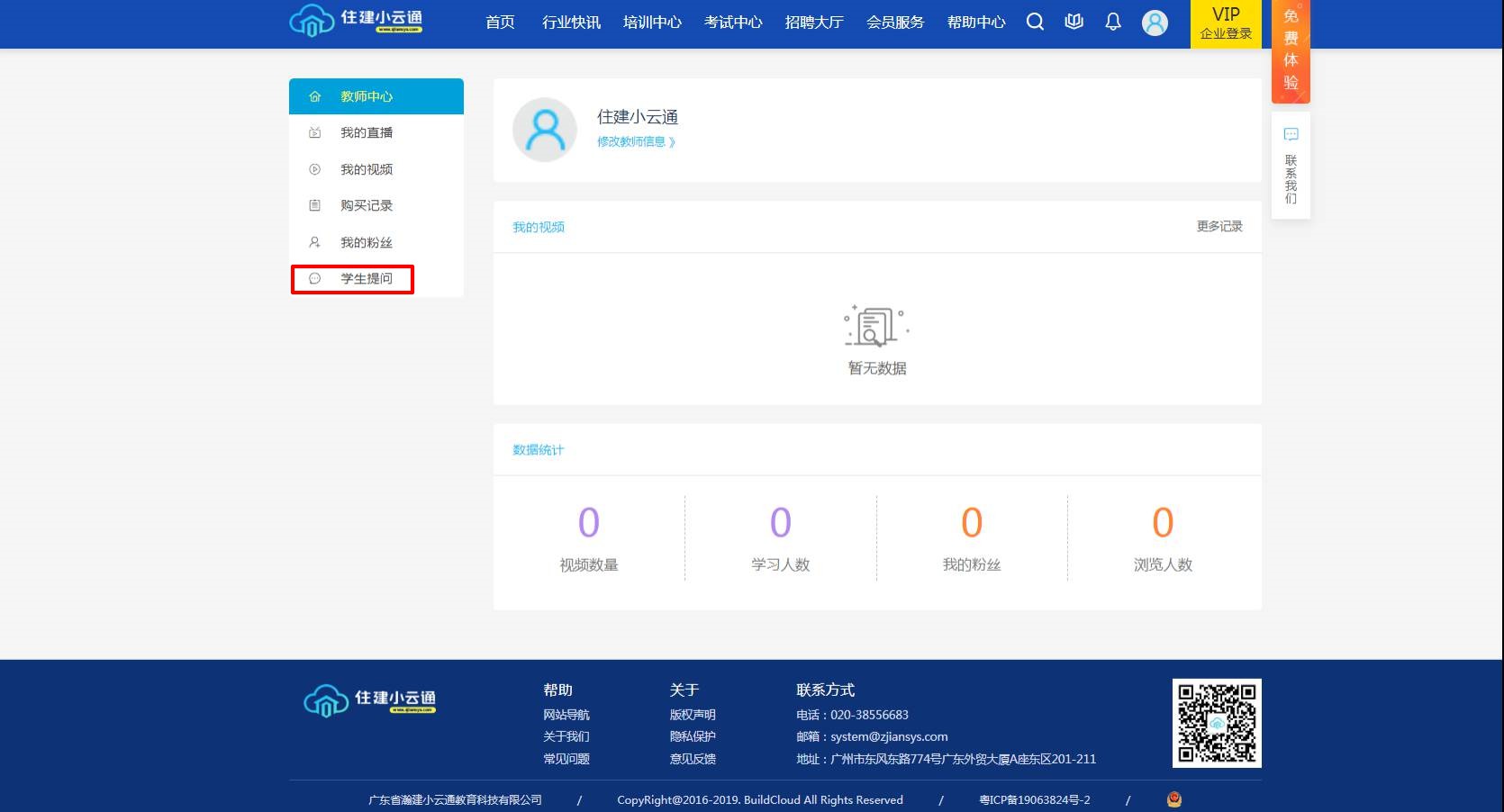Open 我的视频 in sidebar
This screenshot has height=812, width=1504.
[x=367, y=169]
